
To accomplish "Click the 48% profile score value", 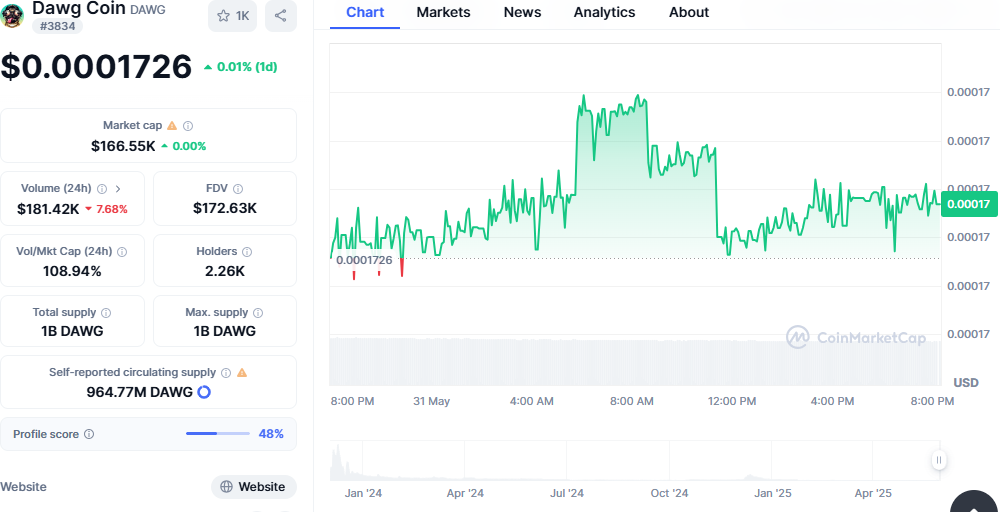I will (271, 434).
